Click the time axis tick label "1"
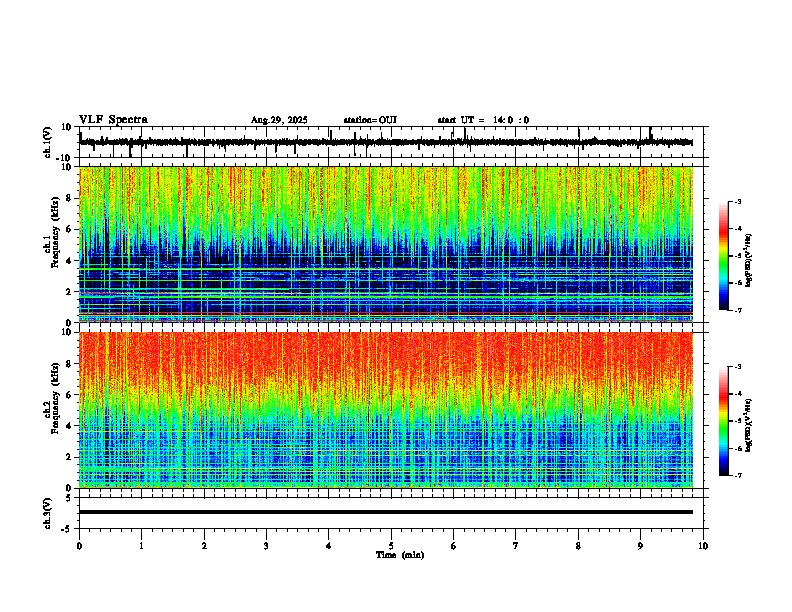792x612 pixels. (x=141, y=546)
